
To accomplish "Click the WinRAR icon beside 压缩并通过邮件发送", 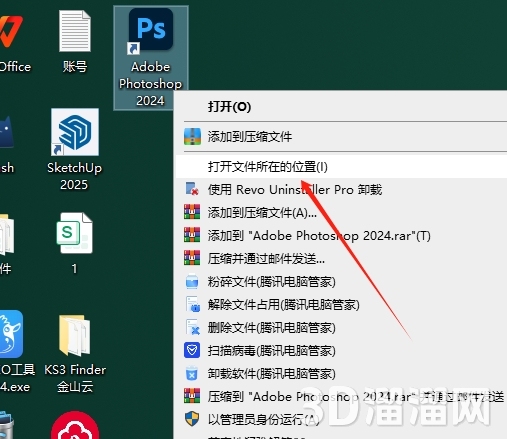I will 192,258.
